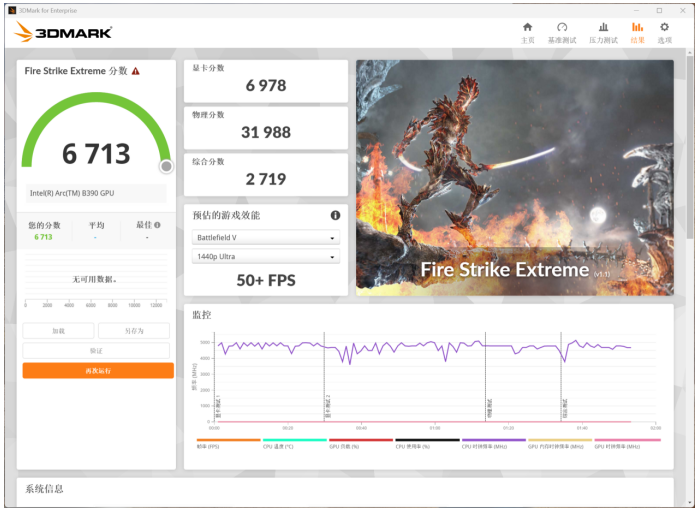The image size is (700, 511).
Task: Open Benchmarks (基准测试) gauge icon
Action: click(x=562, y=32)
